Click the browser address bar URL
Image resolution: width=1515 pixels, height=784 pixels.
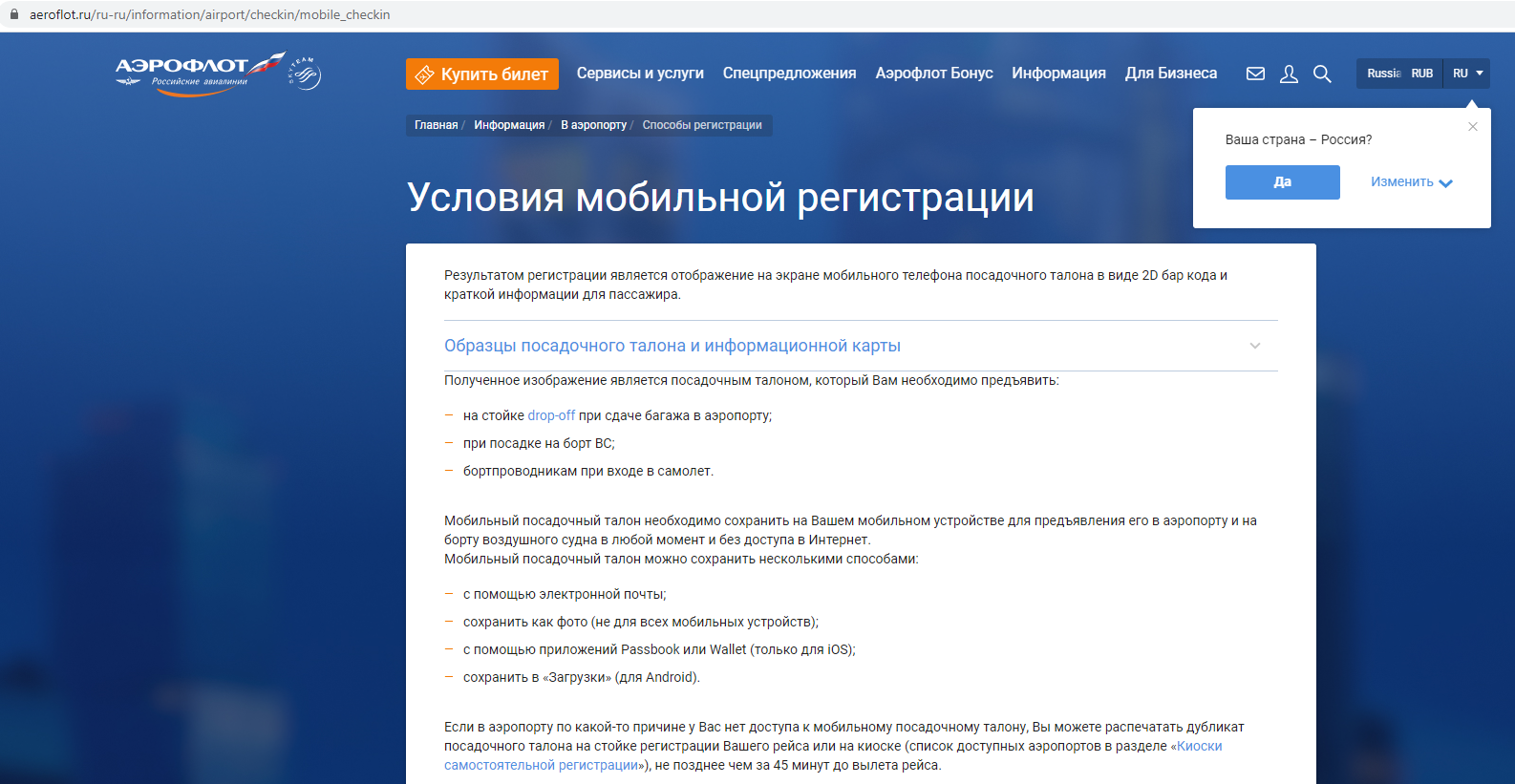point(209,14)
